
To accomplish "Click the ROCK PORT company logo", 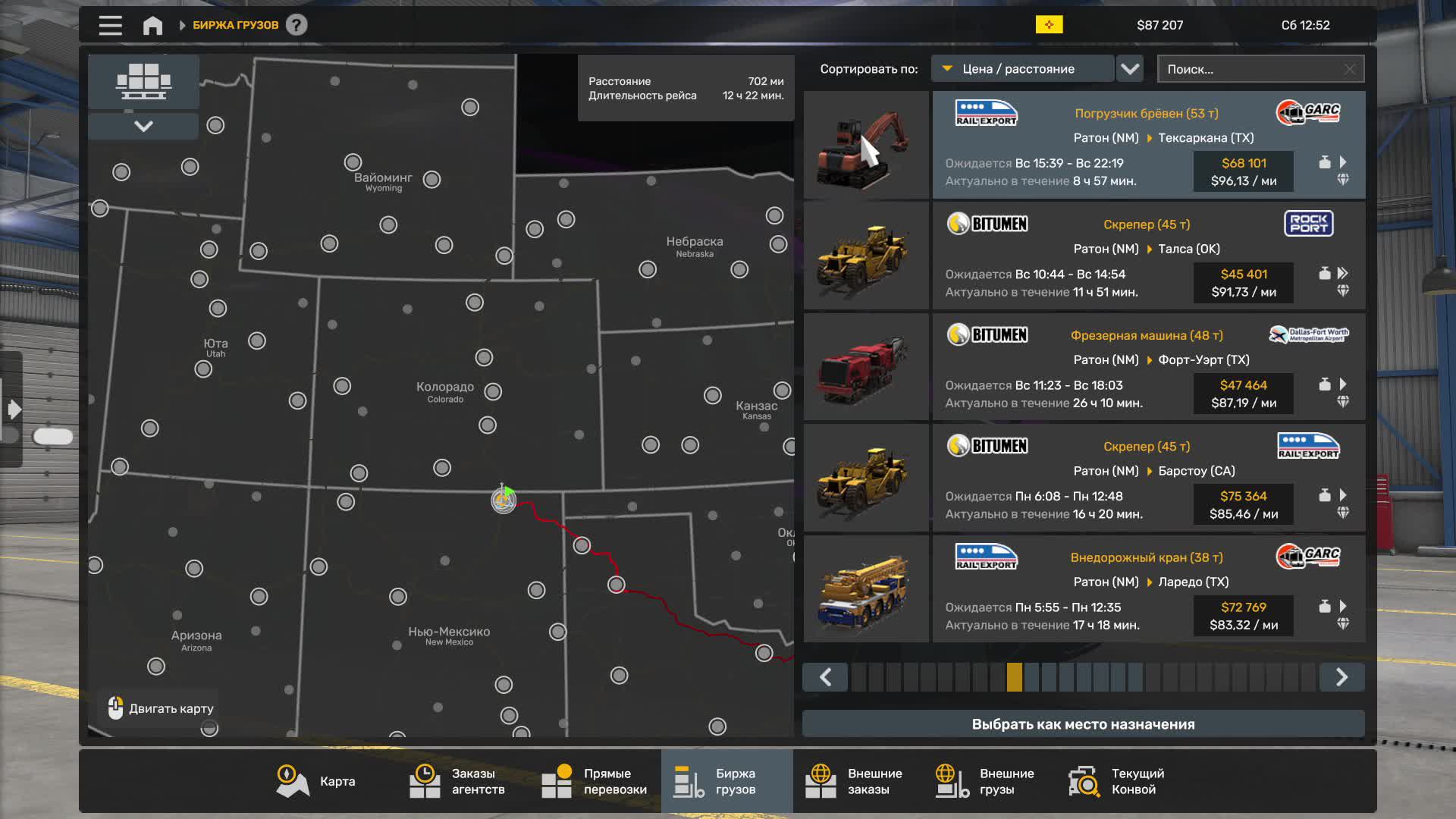I will tap(1310, 224).
